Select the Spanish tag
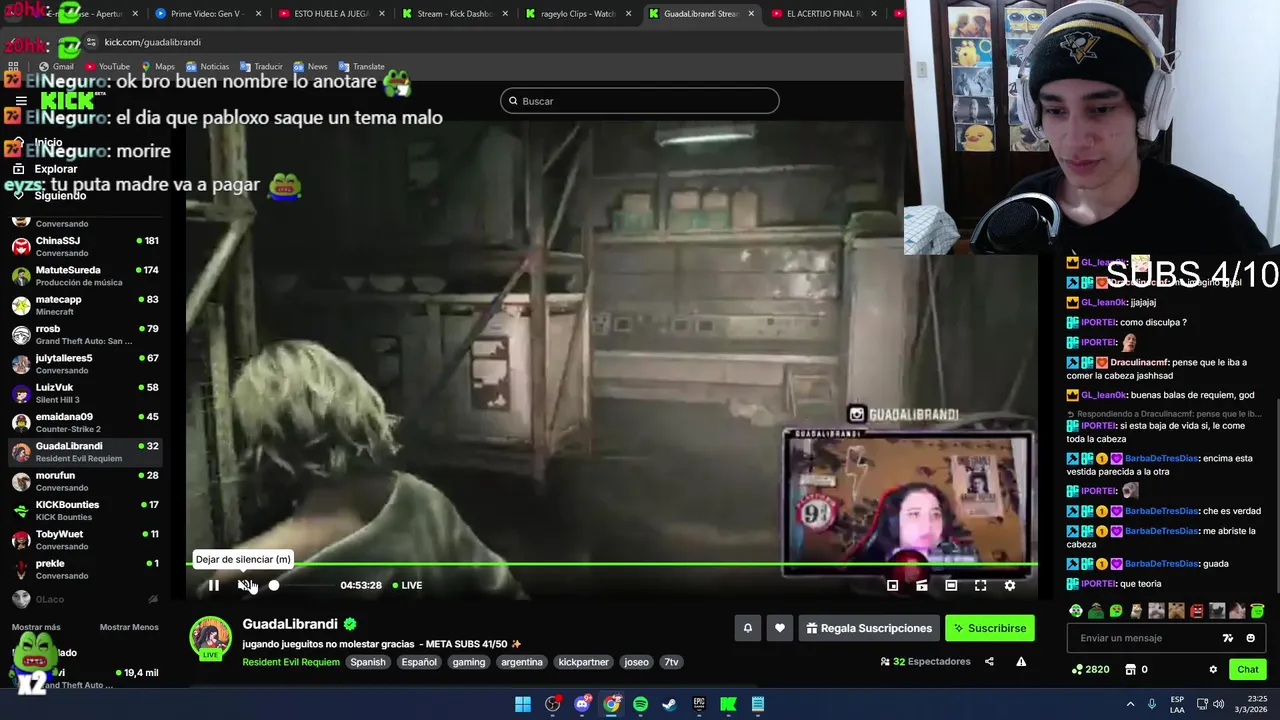The width and height of the screenshot is (1280, 720). pyautogui.click(x=367, y=662)
